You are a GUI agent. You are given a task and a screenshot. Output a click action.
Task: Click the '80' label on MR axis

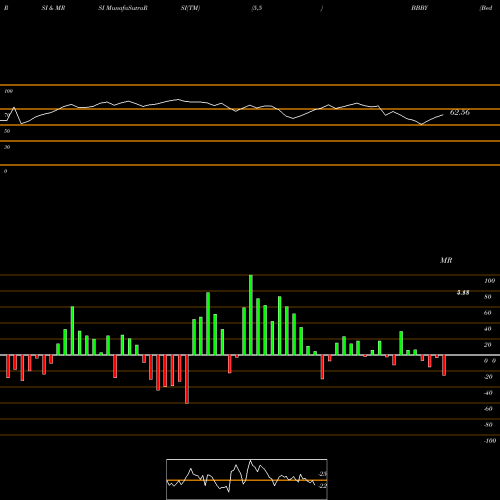(x=488, y=297)
